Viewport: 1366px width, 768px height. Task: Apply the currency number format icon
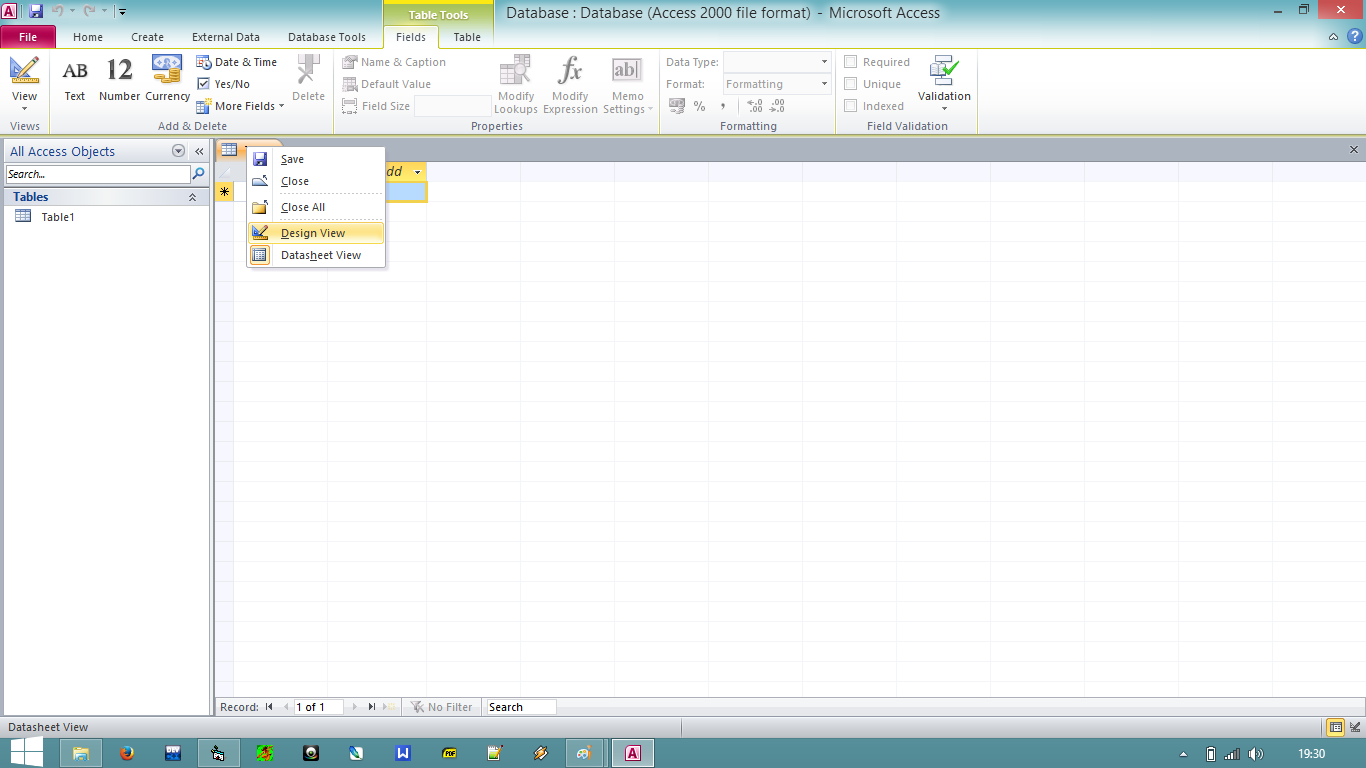677,106
